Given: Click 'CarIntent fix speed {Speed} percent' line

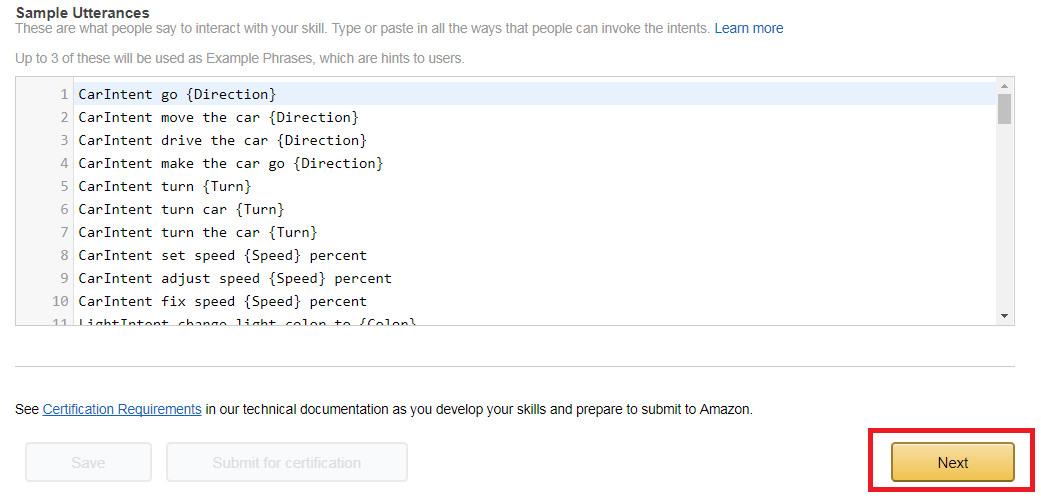Looking at the screenshot, I should click(535, 301).
